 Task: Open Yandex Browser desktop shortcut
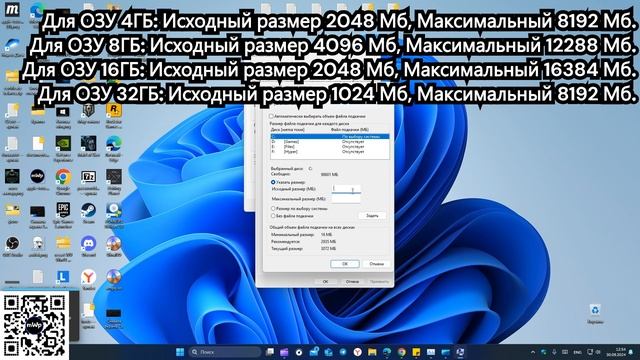pyautogui.click(x=89, y=277)
